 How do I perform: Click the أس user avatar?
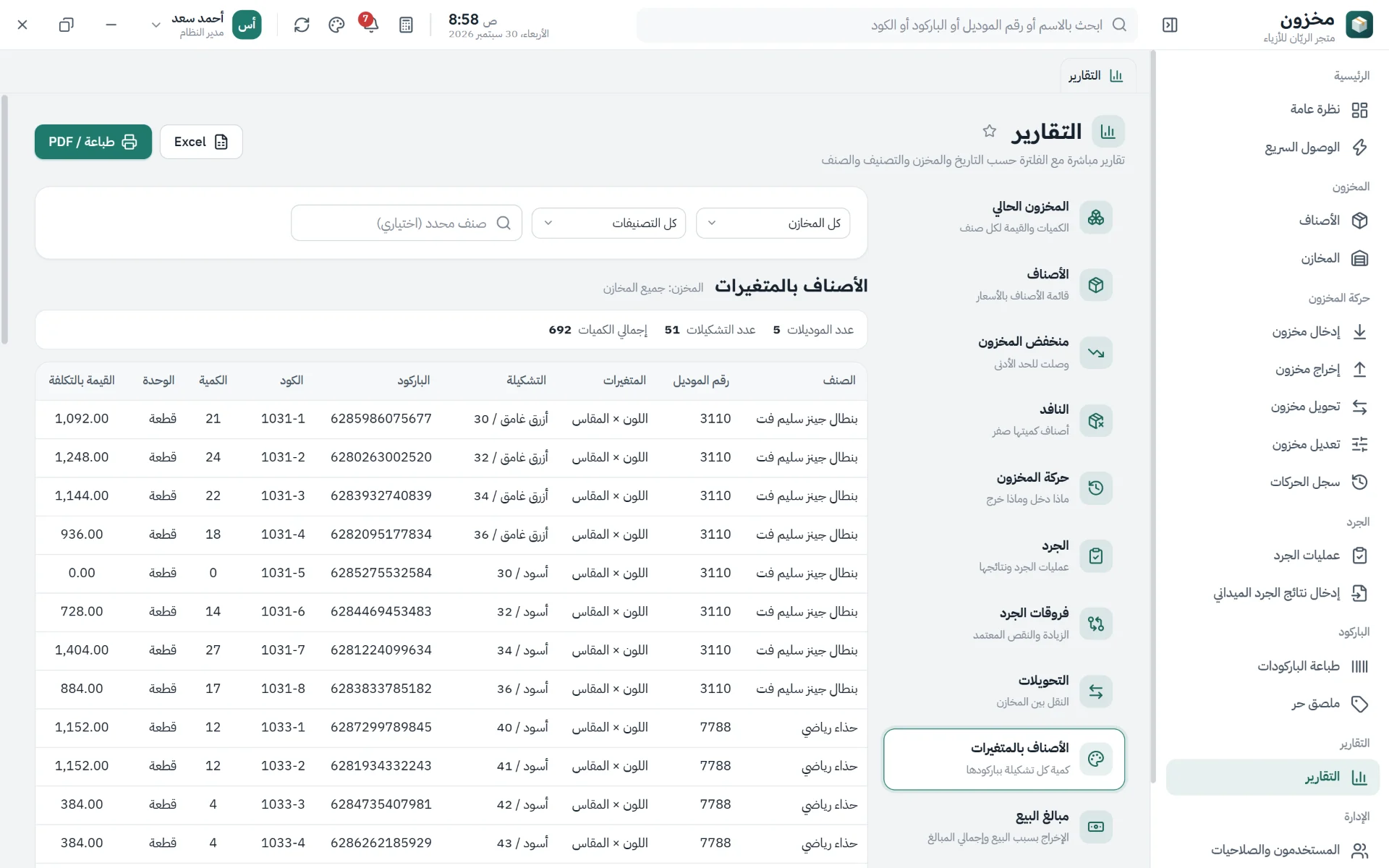[x=247, y=25]
